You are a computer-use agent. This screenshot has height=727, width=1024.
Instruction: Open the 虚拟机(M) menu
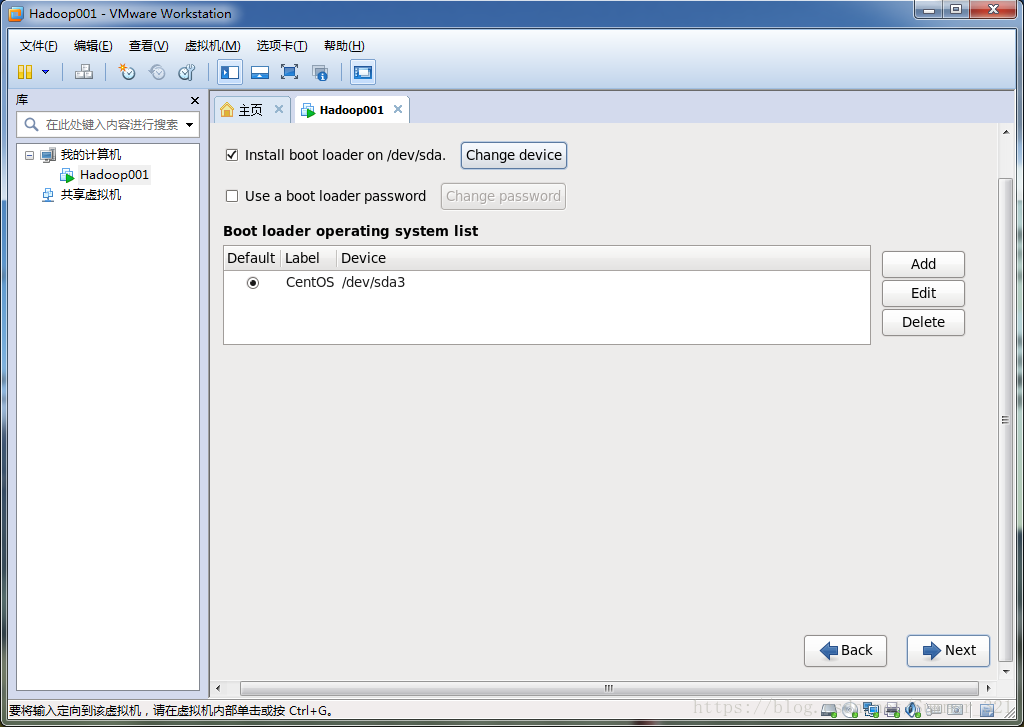coord(212,46)
